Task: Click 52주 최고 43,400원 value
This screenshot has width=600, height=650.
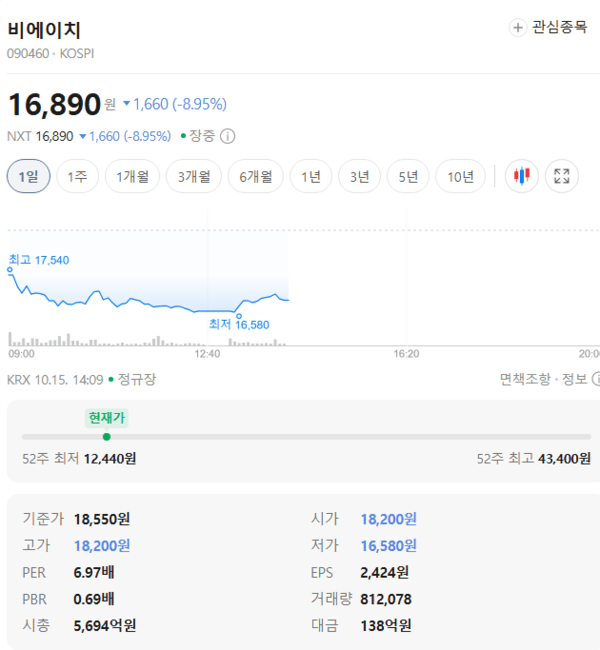Action: coord(534,459)
